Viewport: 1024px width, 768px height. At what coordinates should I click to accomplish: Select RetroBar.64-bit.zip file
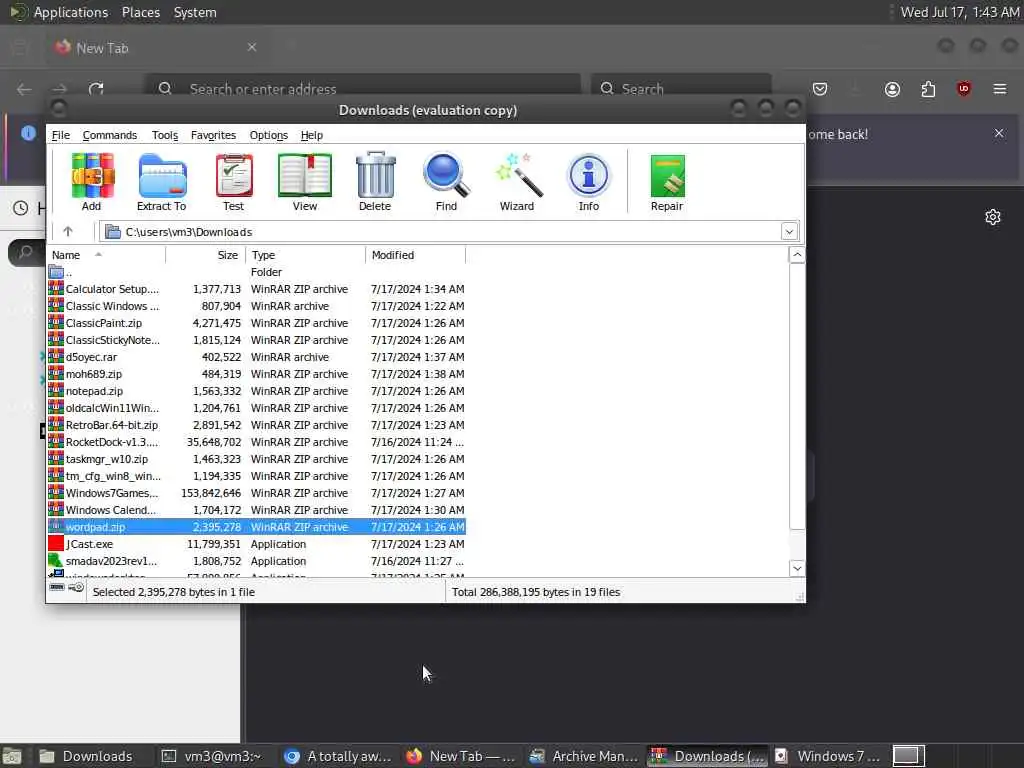257,424
